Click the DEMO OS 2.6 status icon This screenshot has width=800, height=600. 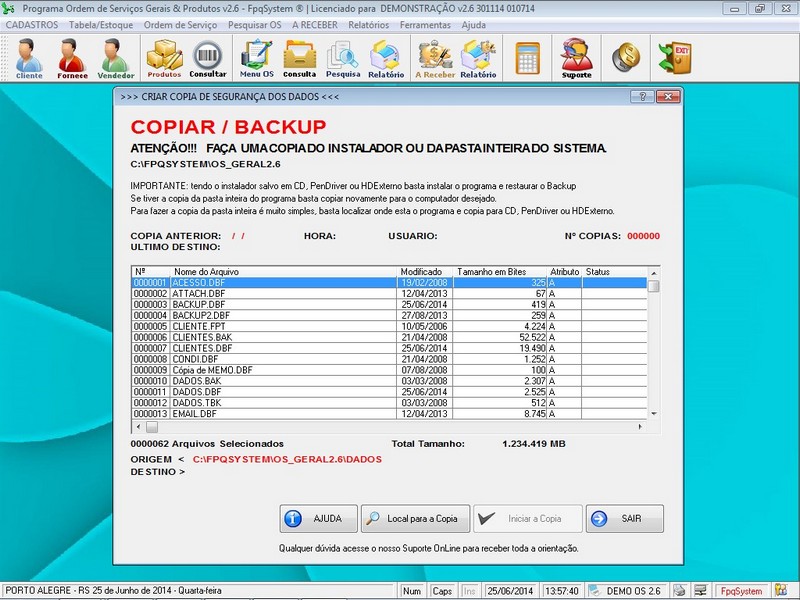594,591
